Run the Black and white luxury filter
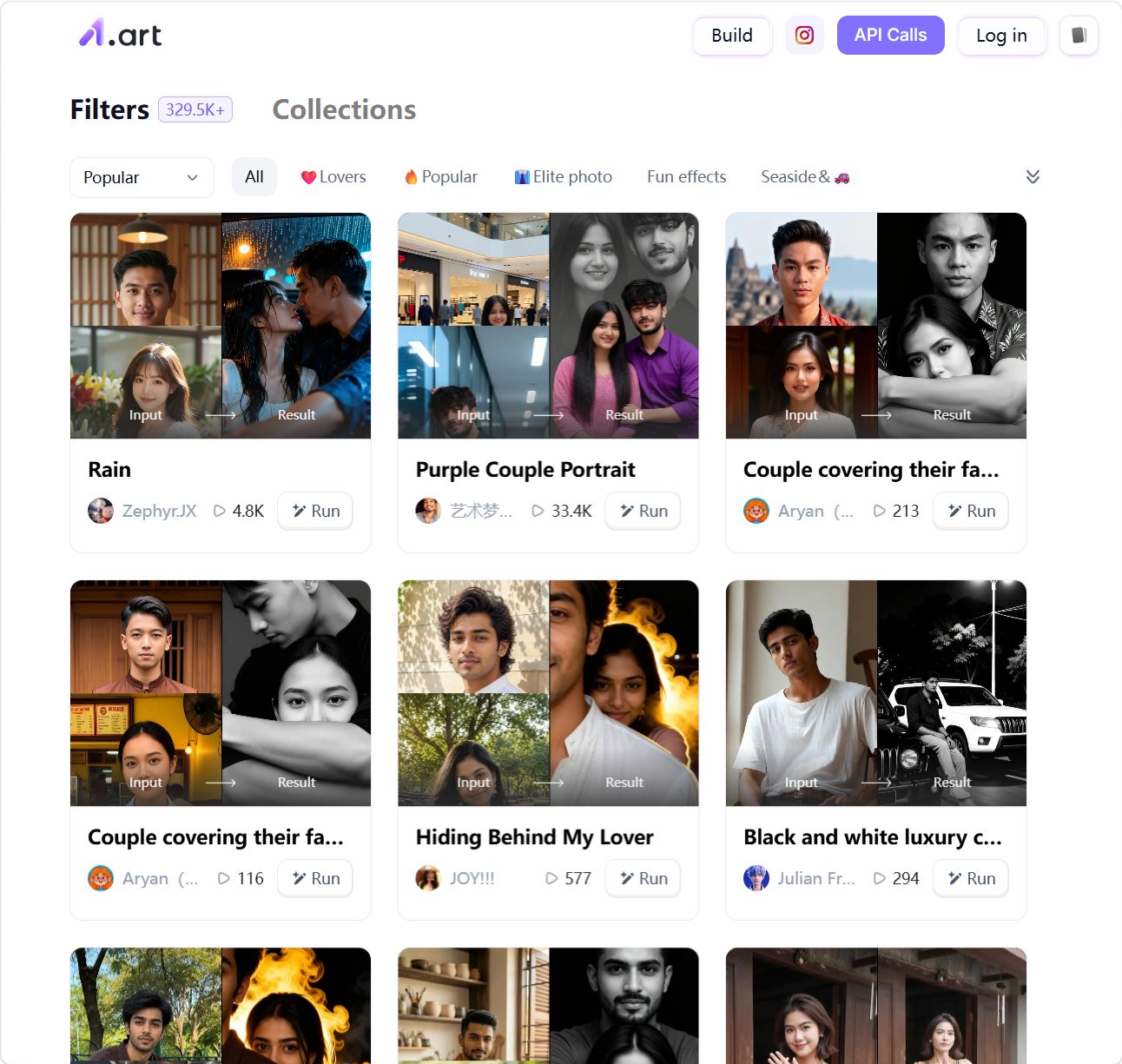 (x=971, y=878)
